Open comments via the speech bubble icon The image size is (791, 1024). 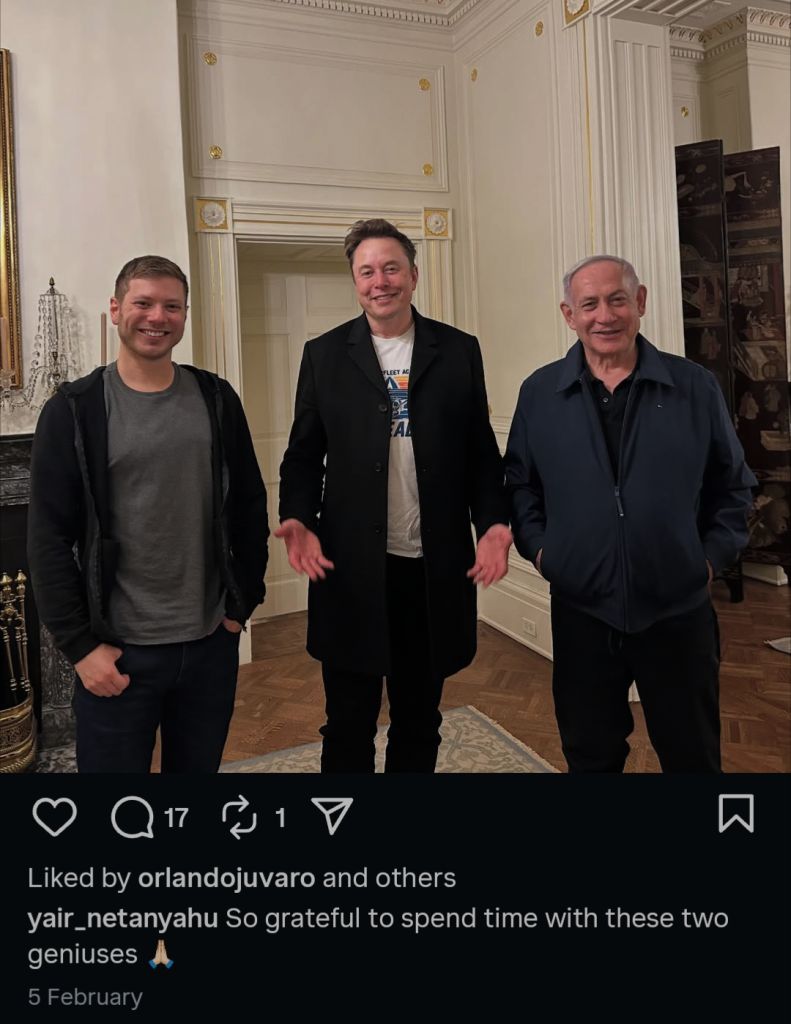click(x=132, y=818)
